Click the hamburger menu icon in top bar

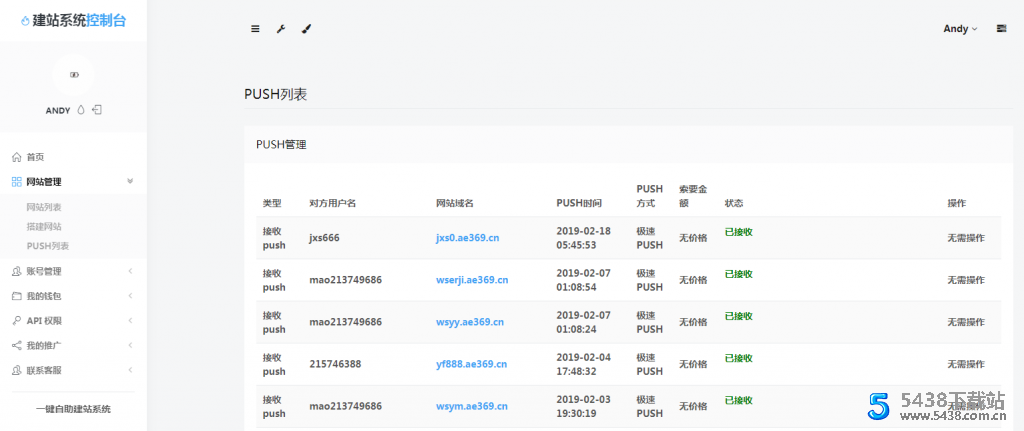pos(255,29)
